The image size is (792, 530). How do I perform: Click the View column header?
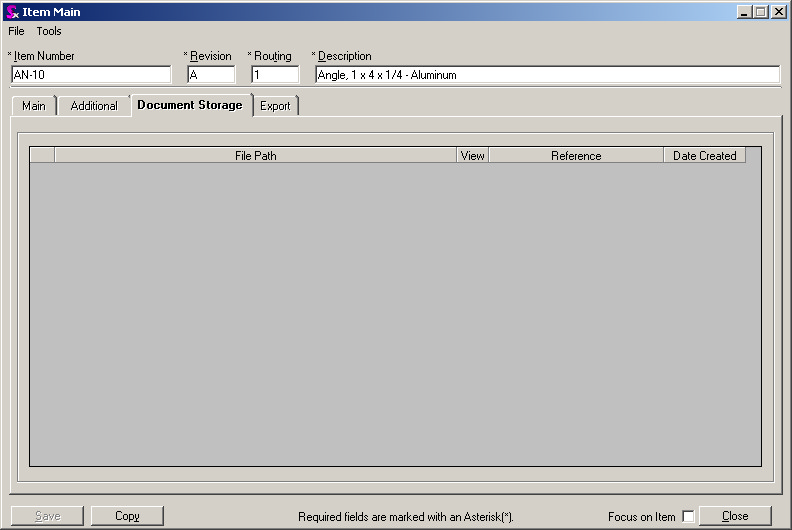point(472,156)
